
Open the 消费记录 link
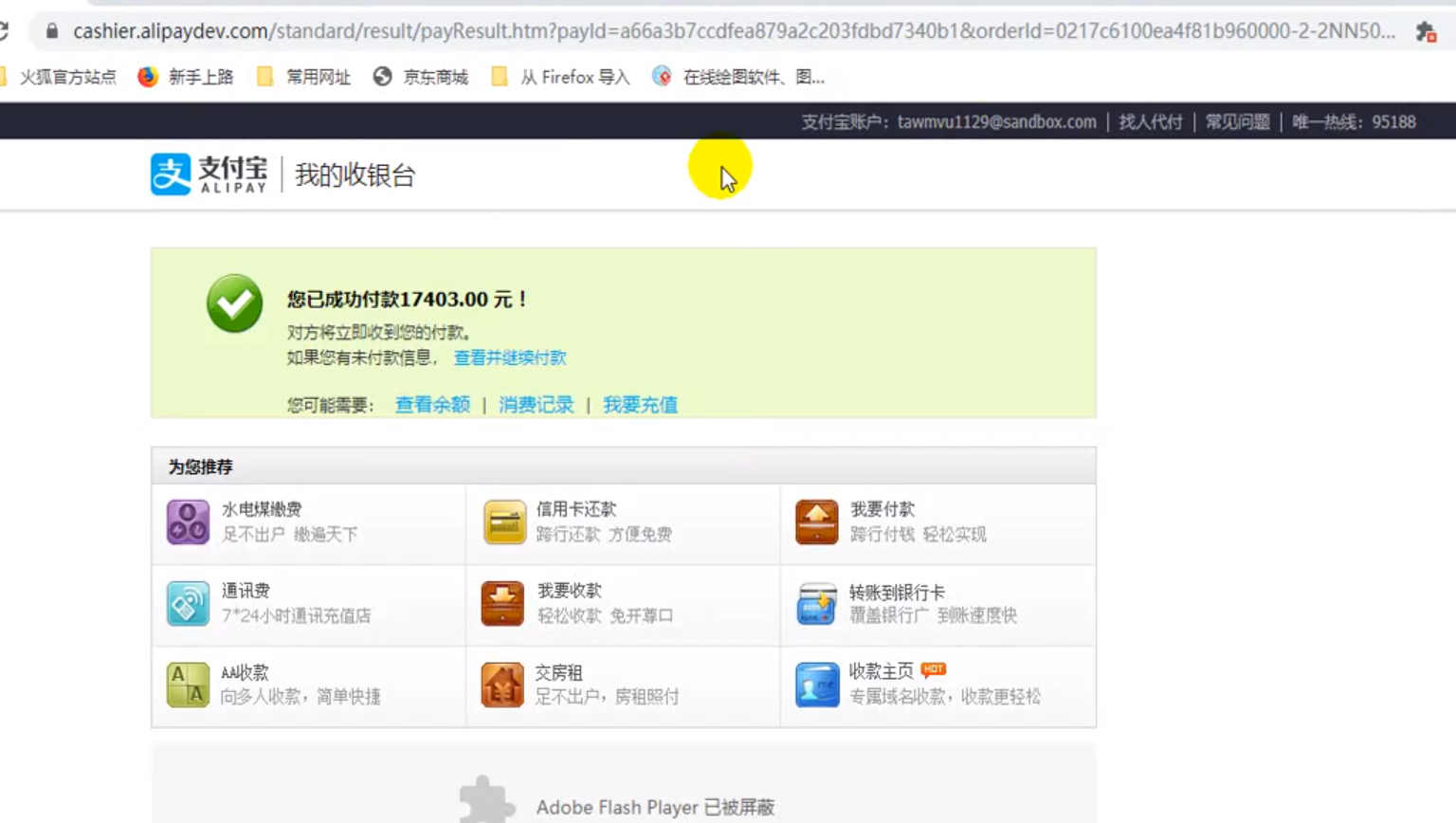click(x=536, y=405)
